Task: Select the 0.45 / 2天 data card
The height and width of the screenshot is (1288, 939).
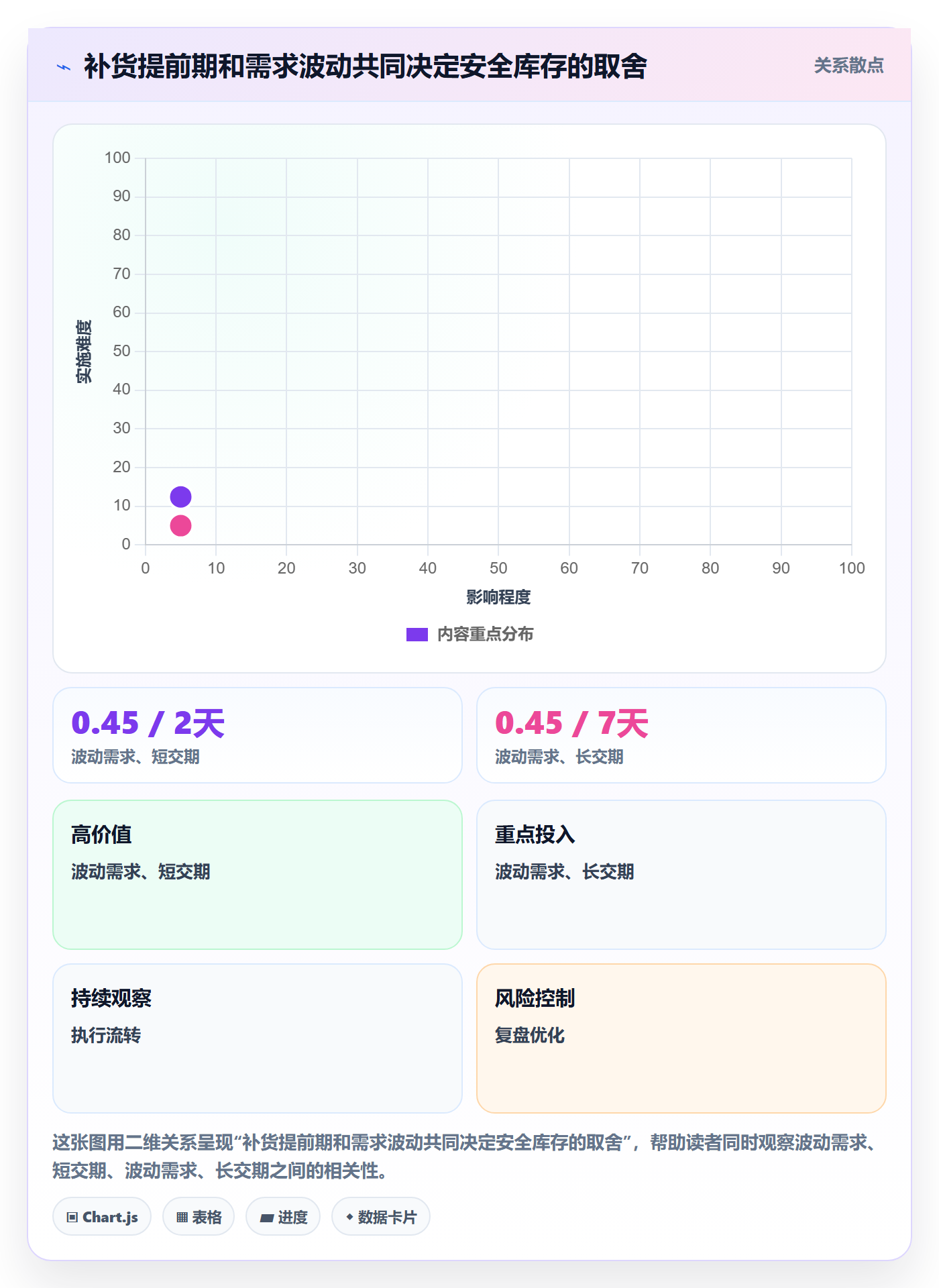Action: [x=258, y=735]
